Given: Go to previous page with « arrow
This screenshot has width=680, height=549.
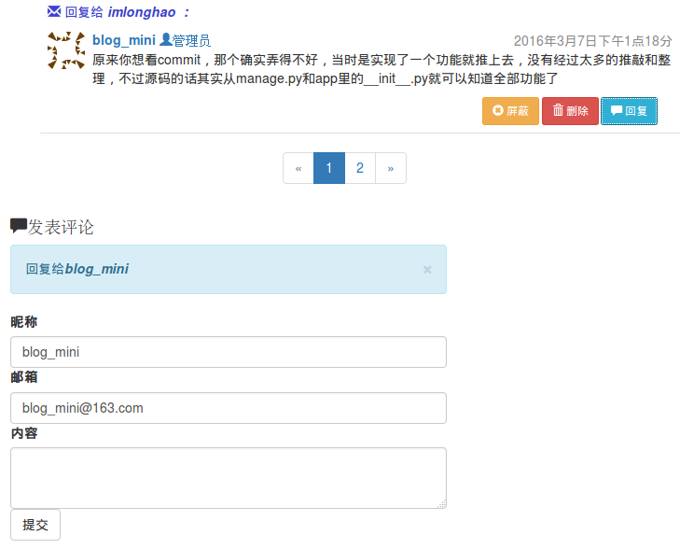Looking at the screenshot, I should 298,168.
